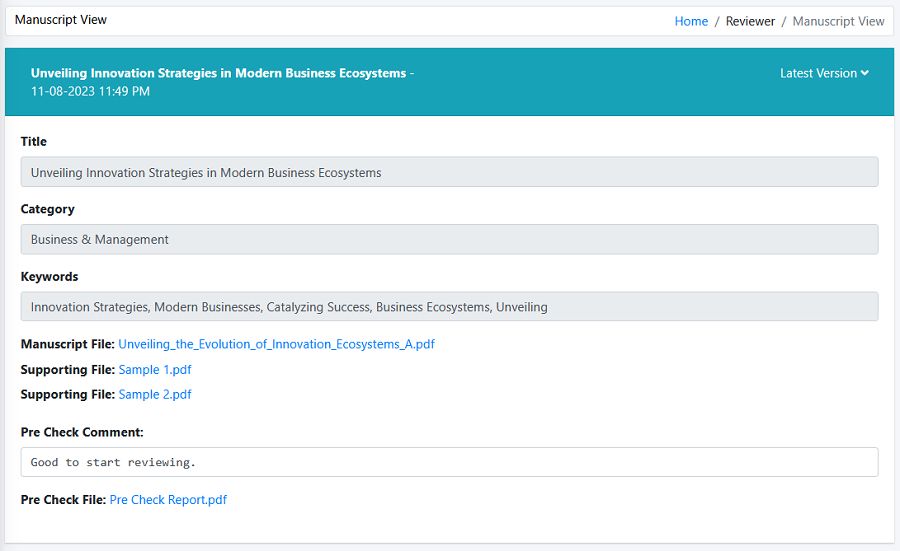Click the Reviewer breadcrumb item

[x=750, y=21]
